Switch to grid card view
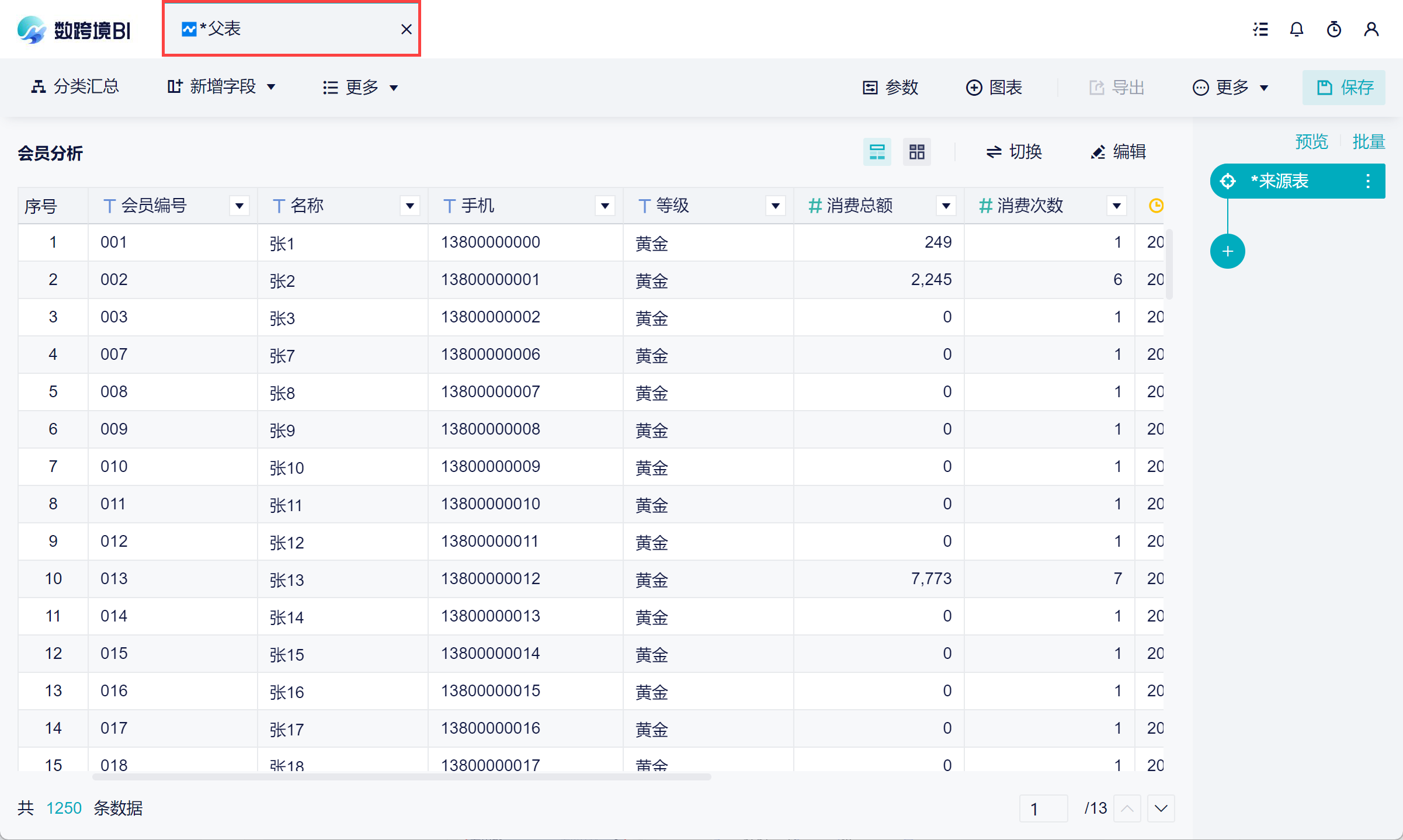This screenshot has width=1403, height=840. coord(916,152)
